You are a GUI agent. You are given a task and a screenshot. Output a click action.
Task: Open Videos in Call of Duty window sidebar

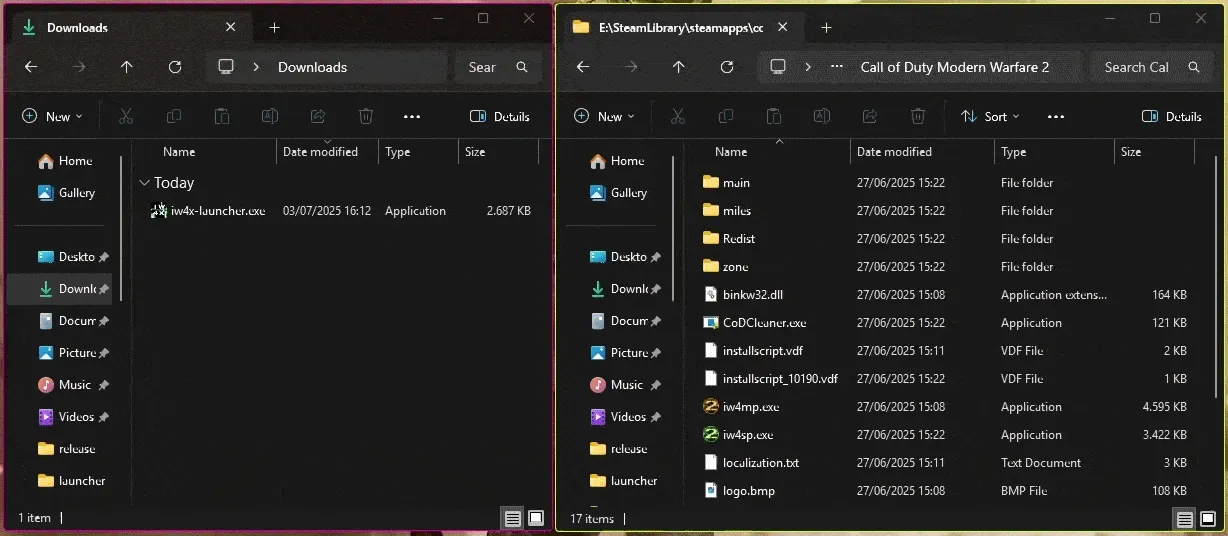click(618, 417)
